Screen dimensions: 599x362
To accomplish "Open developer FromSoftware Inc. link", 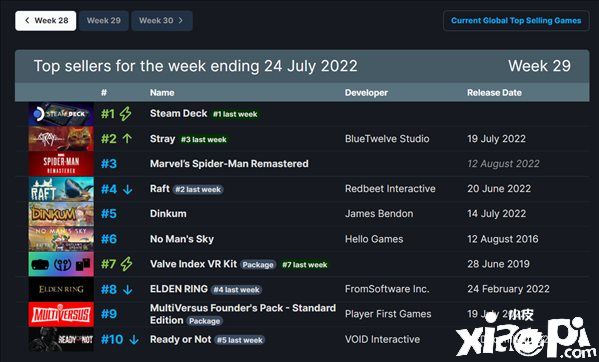I will [x=387, y=289].
